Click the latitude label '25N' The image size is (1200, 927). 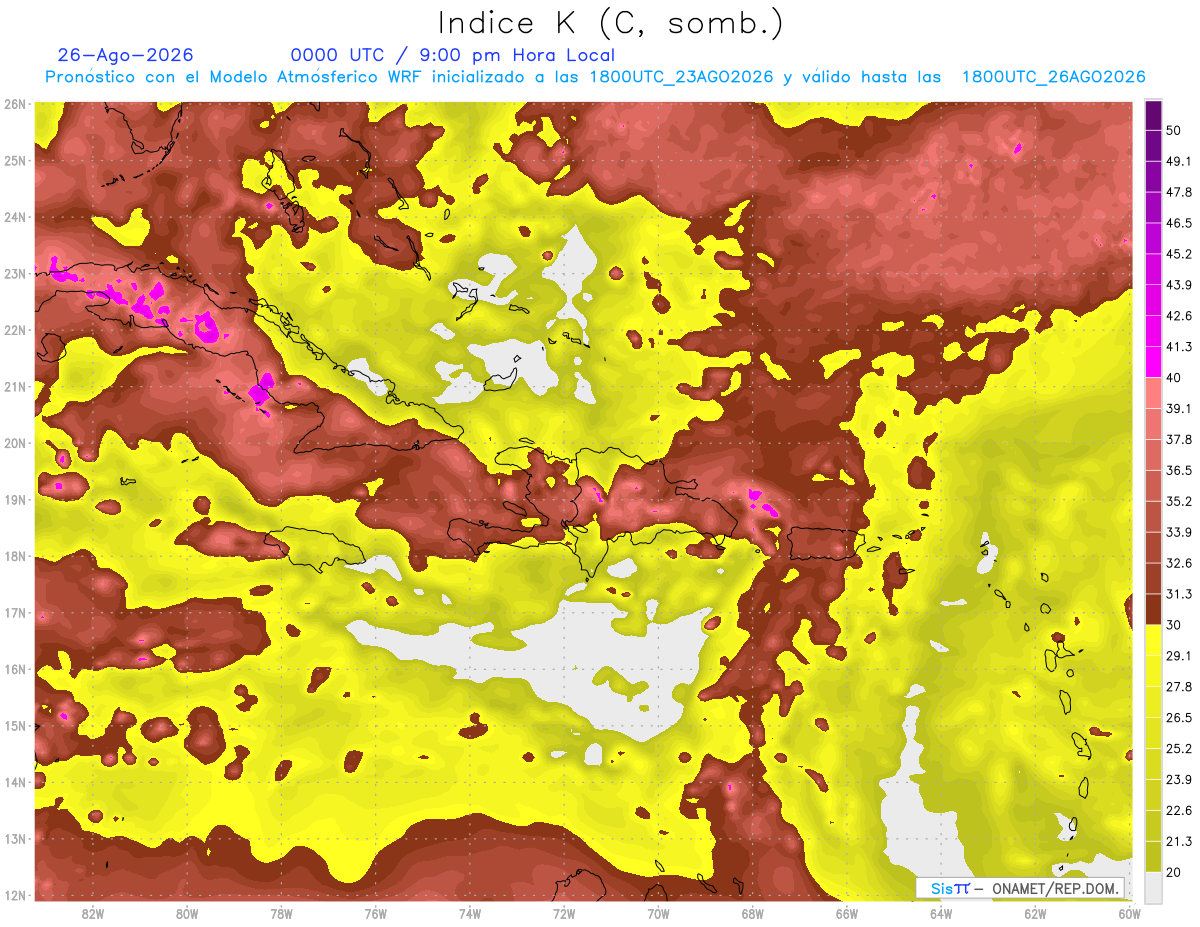coord(15,160)
